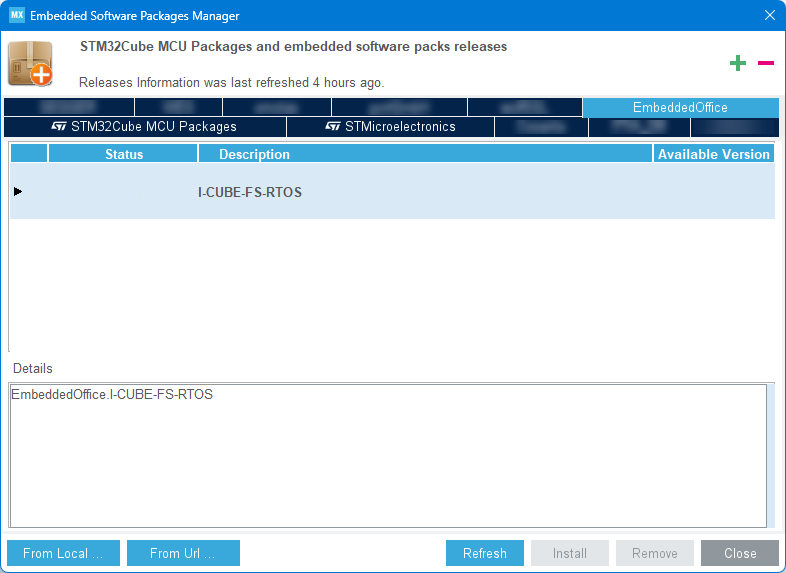Switch to STM32Cube MCU Packages tab
The height and width of the screenshot is (573, 786).
(145, 127)
